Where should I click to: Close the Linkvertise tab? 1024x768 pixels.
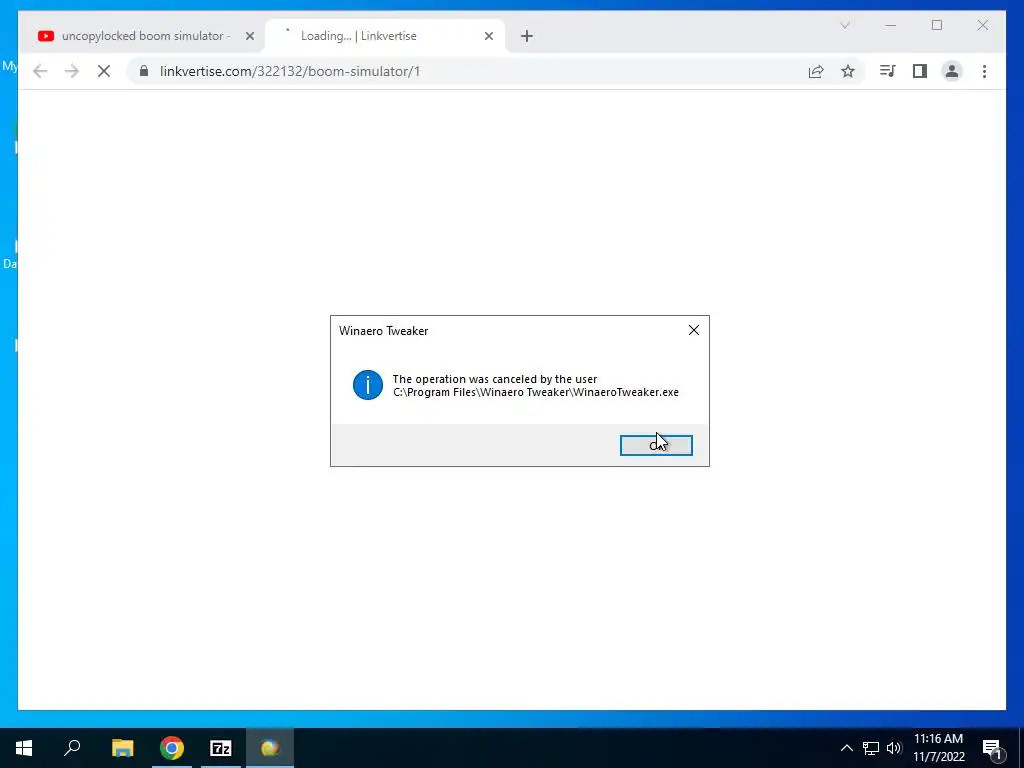(x=488, y=36)
